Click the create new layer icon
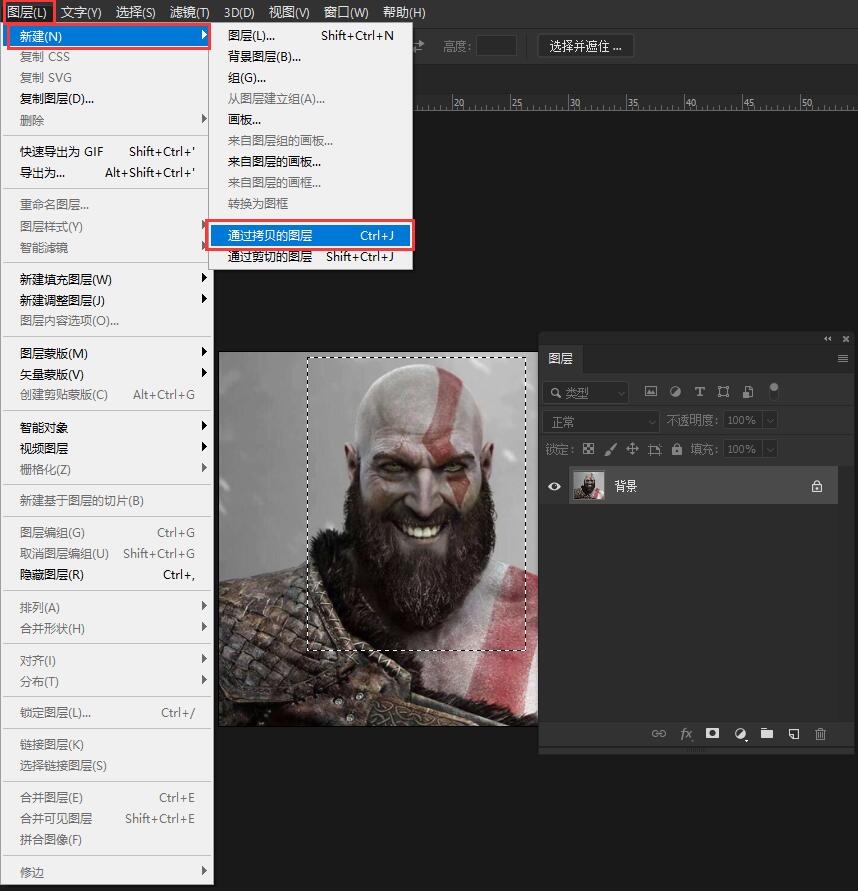The height and width of the screenshot is (891, 858). click(794, 734)
